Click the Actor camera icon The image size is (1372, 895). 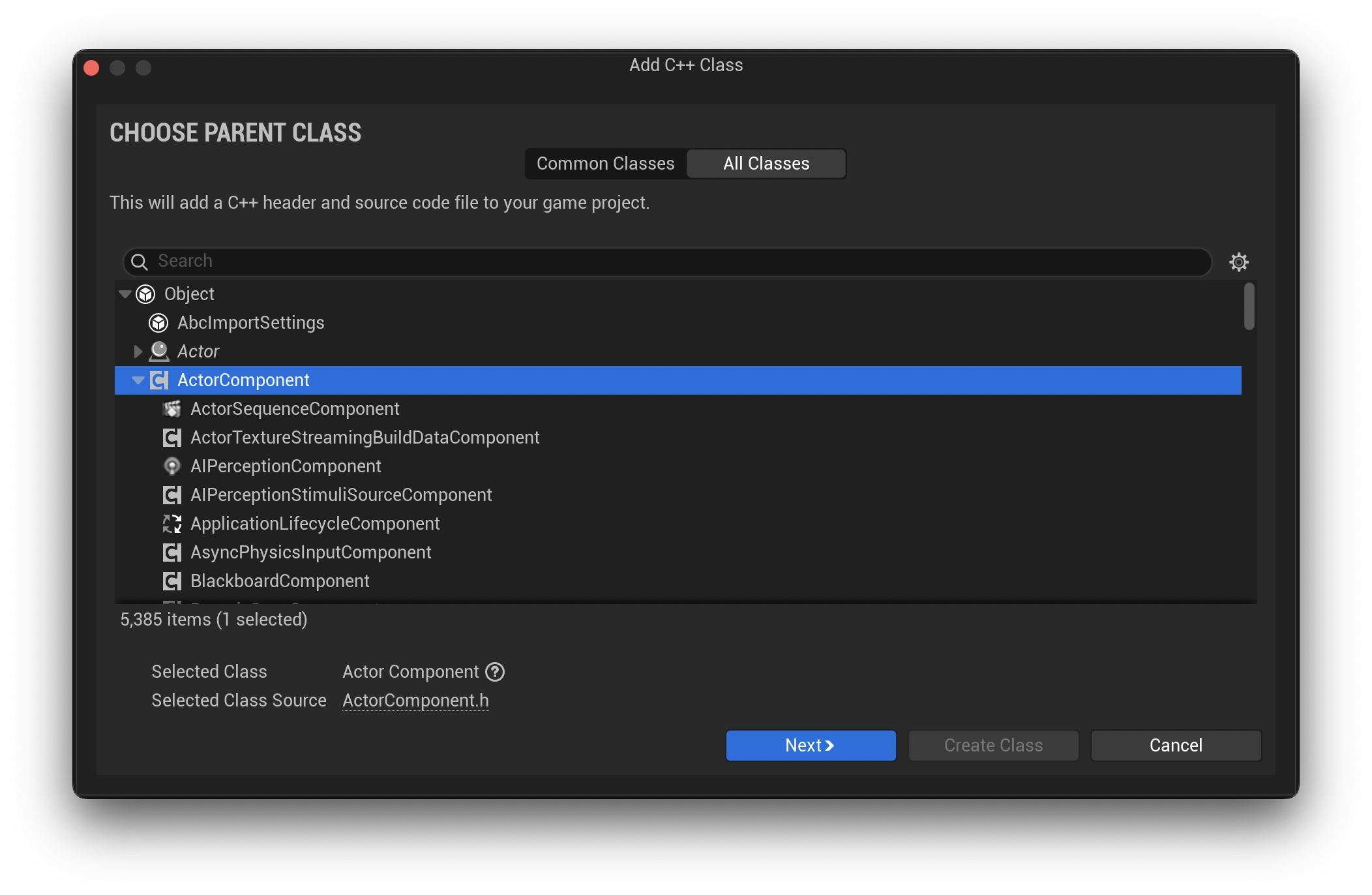pos(158,351)
